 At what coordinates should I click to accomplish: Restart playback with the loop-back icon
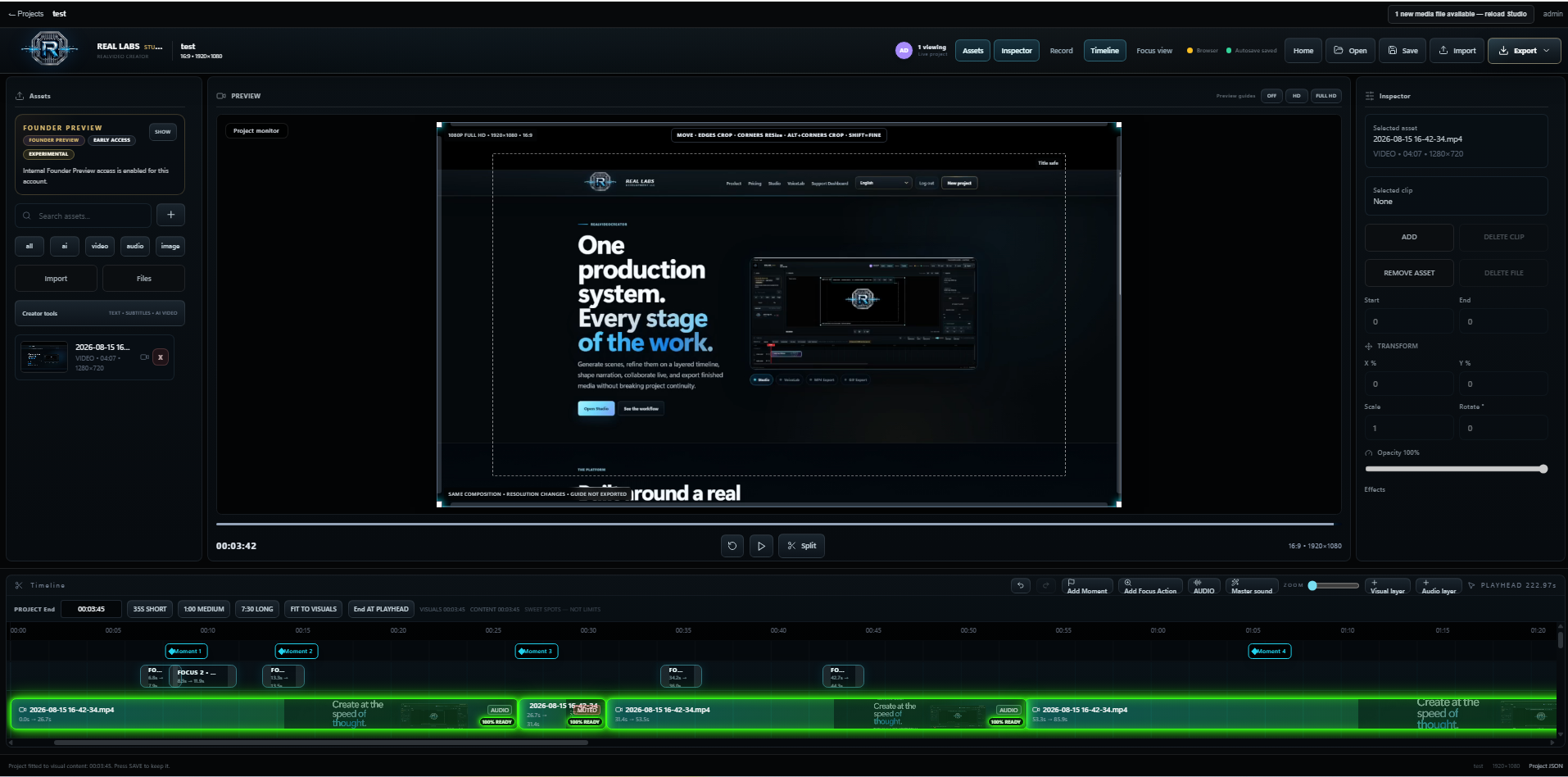[732, 546]
